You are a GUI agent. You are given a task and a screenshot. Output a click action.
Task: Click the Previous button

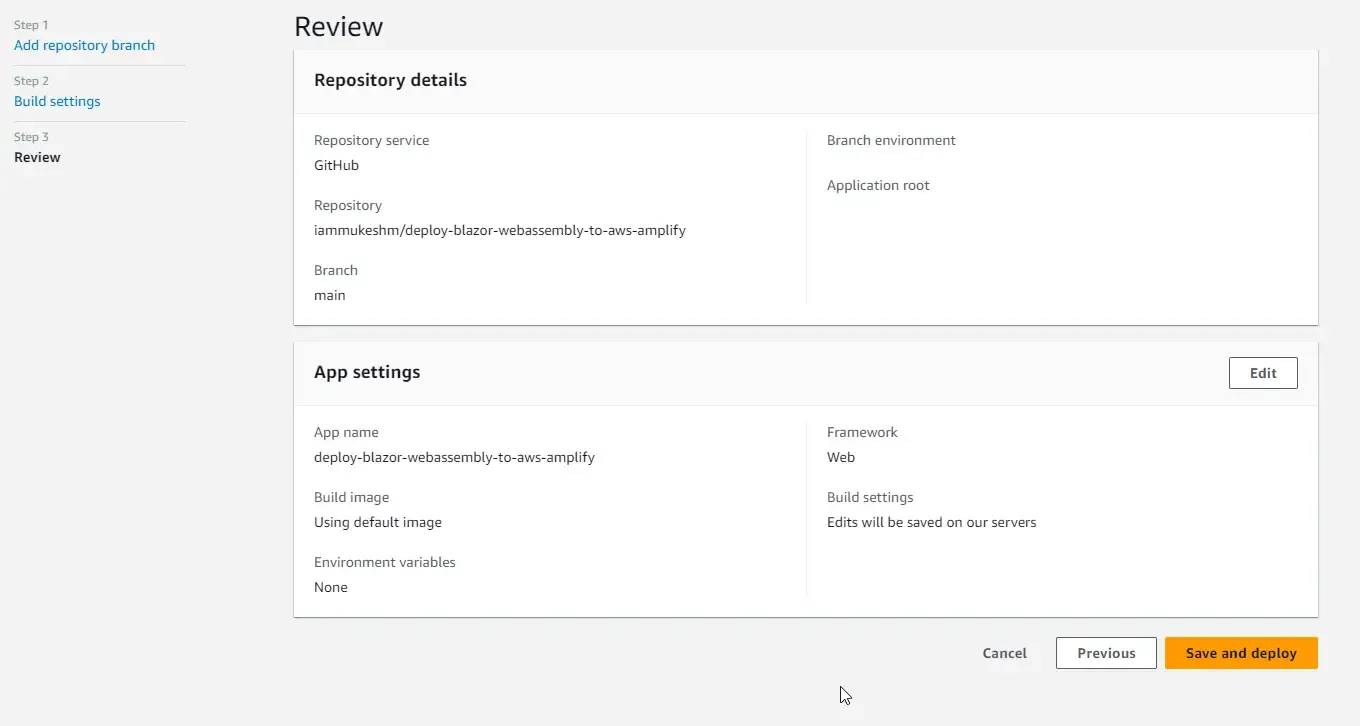point(1106,652)
